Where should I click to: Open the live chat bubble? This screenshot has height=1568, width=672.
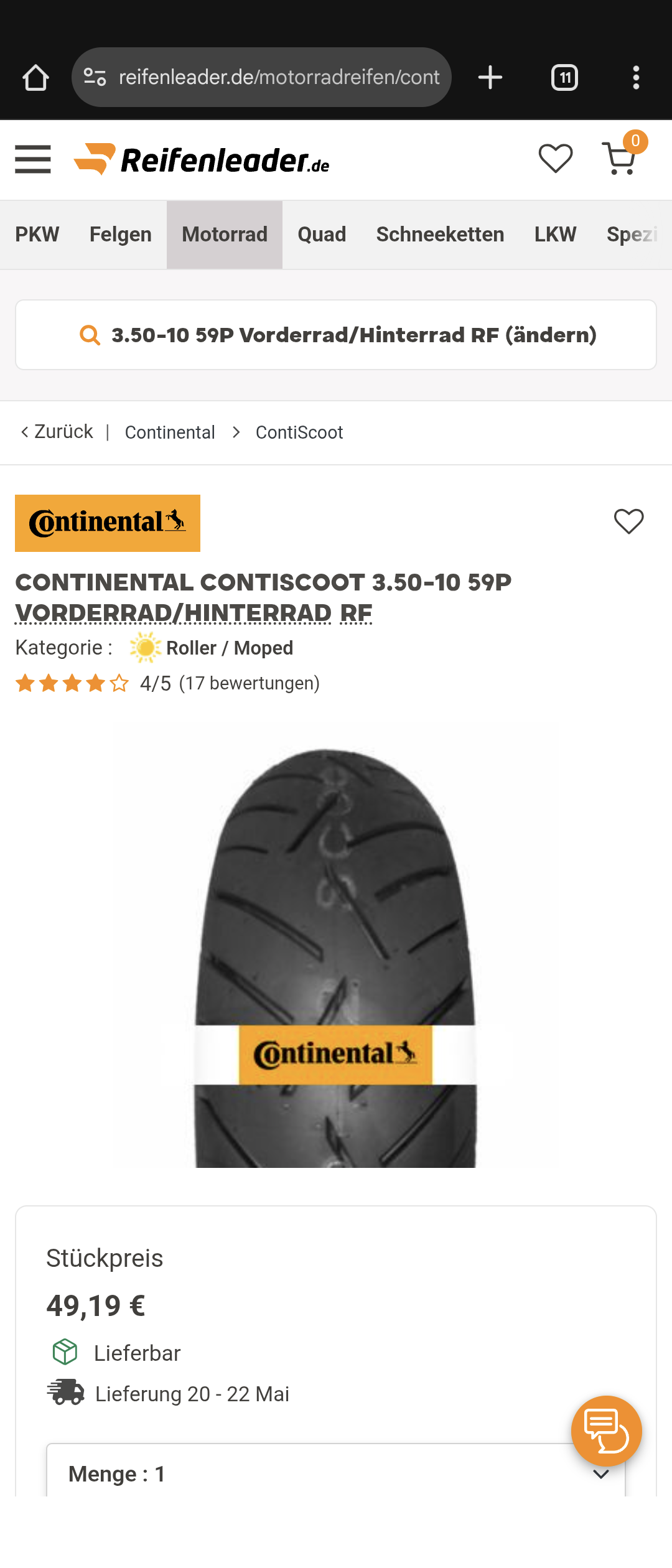[606, 1430]
